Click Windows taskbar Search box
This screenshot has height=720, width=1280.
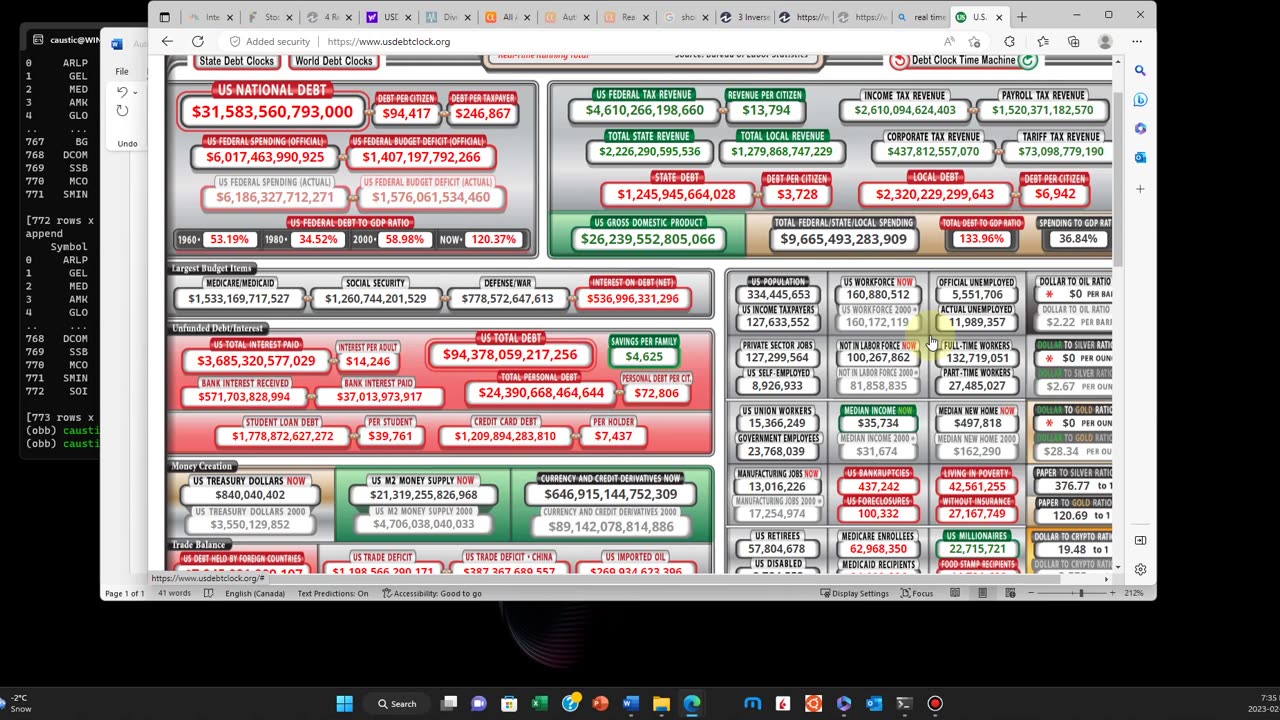(396, 703)
